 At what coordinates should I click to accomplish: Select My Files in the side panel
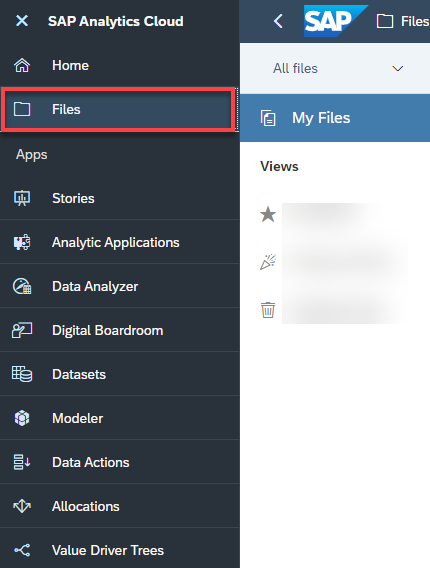335,118
